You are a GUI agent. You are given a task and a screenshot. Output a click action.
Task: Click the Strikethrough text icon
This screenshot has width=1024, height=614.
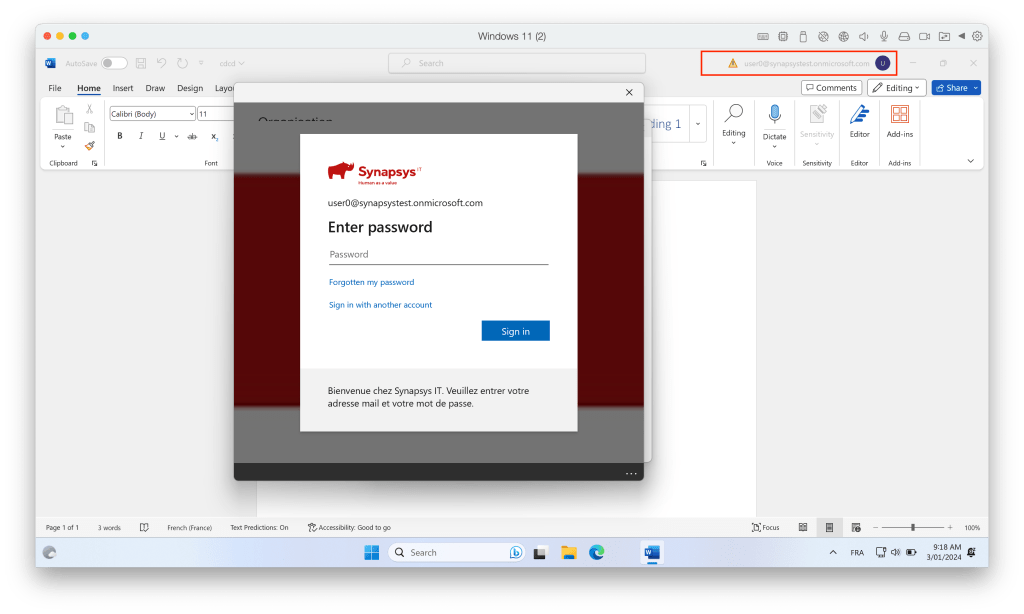point(192,136)
